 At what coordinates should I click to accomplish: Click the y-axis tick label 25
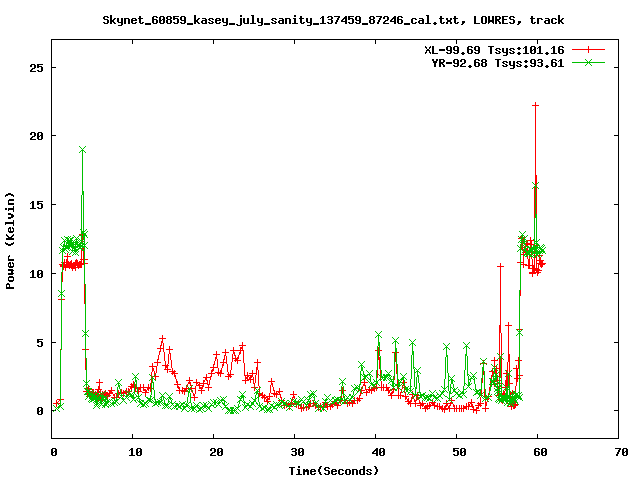[36, 68]
